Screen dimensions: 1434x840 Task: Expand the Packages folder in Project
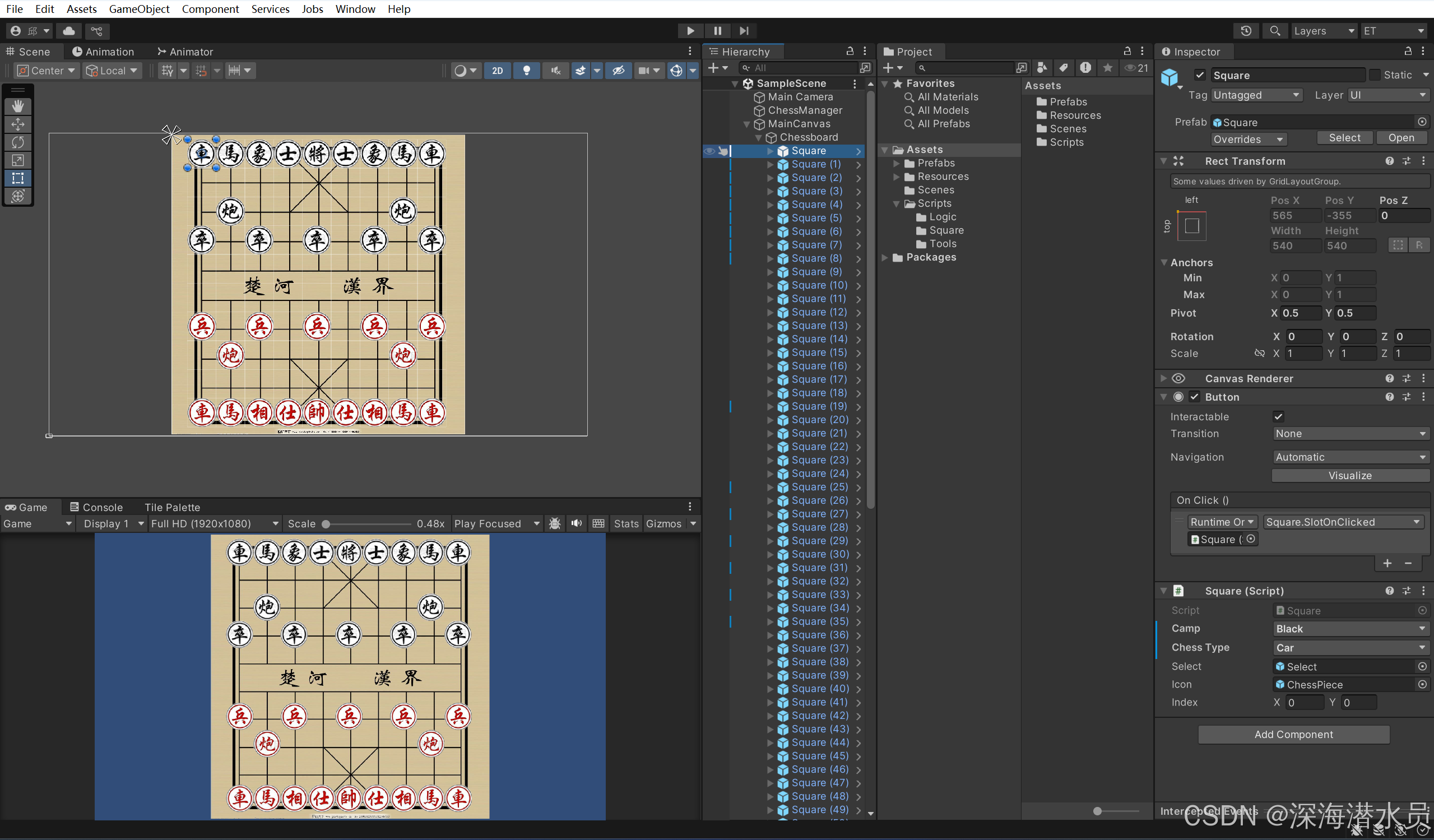[885, 257]
